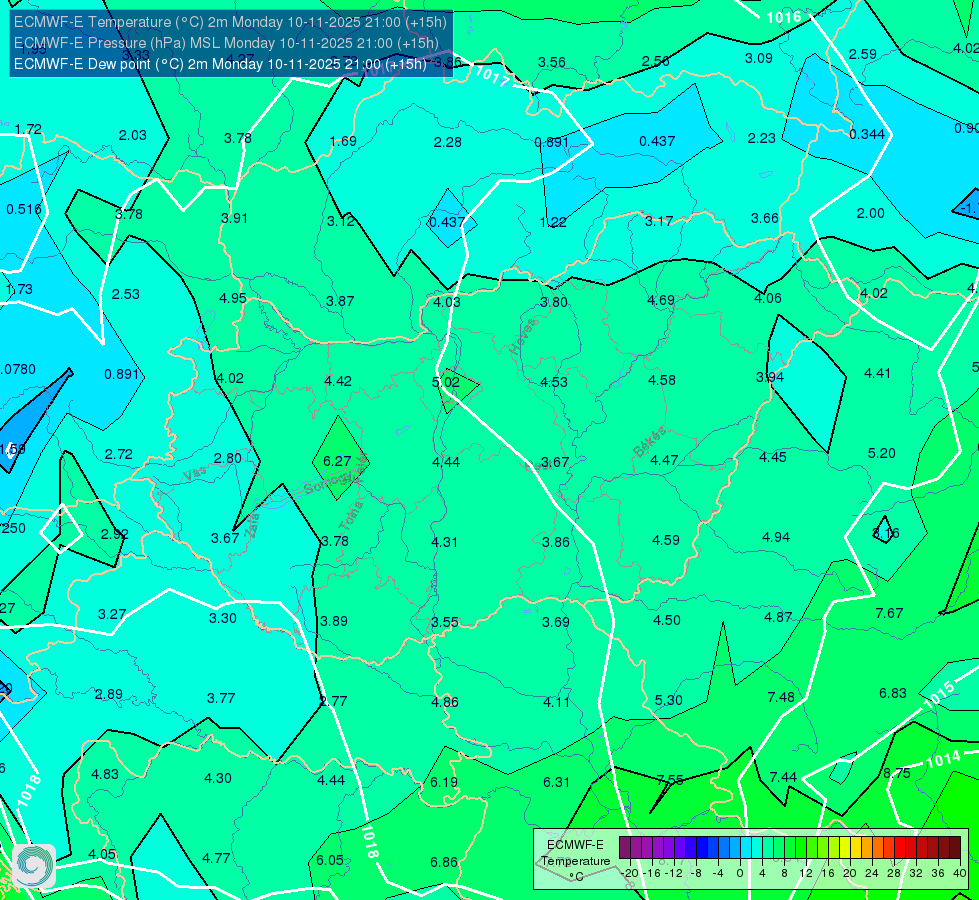Image resolution: width=979 pixels, height=900 pixels.
Task: Click the 1017 isobar label
Action: click(x=492, y=76)
